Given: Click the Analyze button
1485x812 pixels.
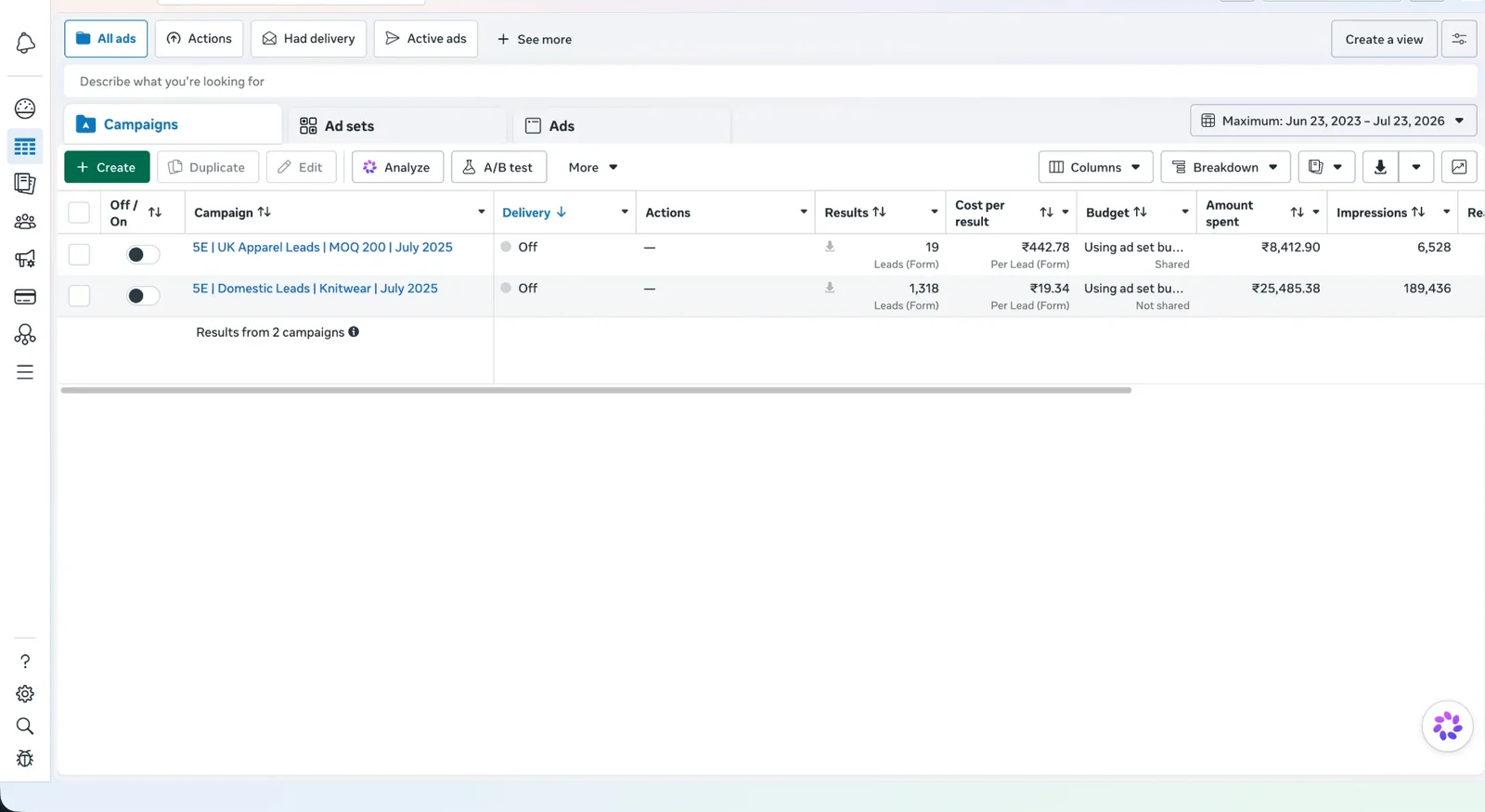Looking at the screenshot, I should point(397,167).
